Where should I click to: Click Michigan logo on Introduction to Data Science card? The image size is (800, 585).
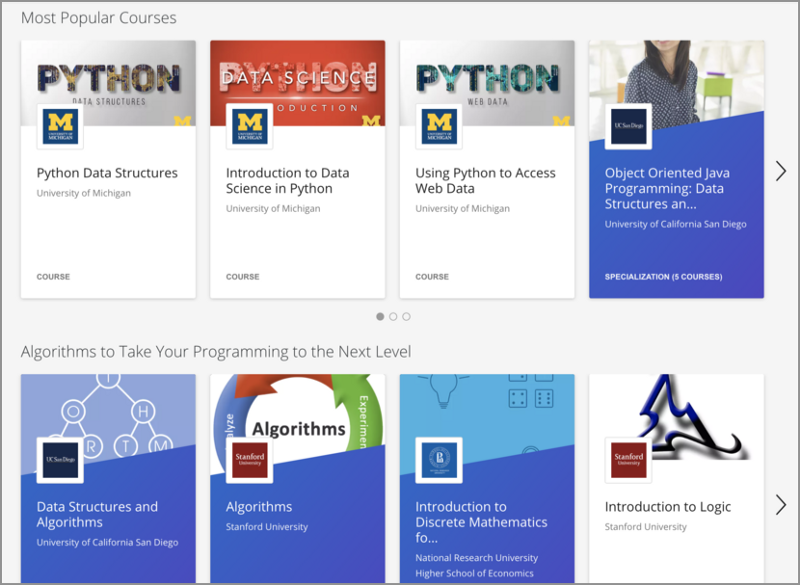point(249,126)
